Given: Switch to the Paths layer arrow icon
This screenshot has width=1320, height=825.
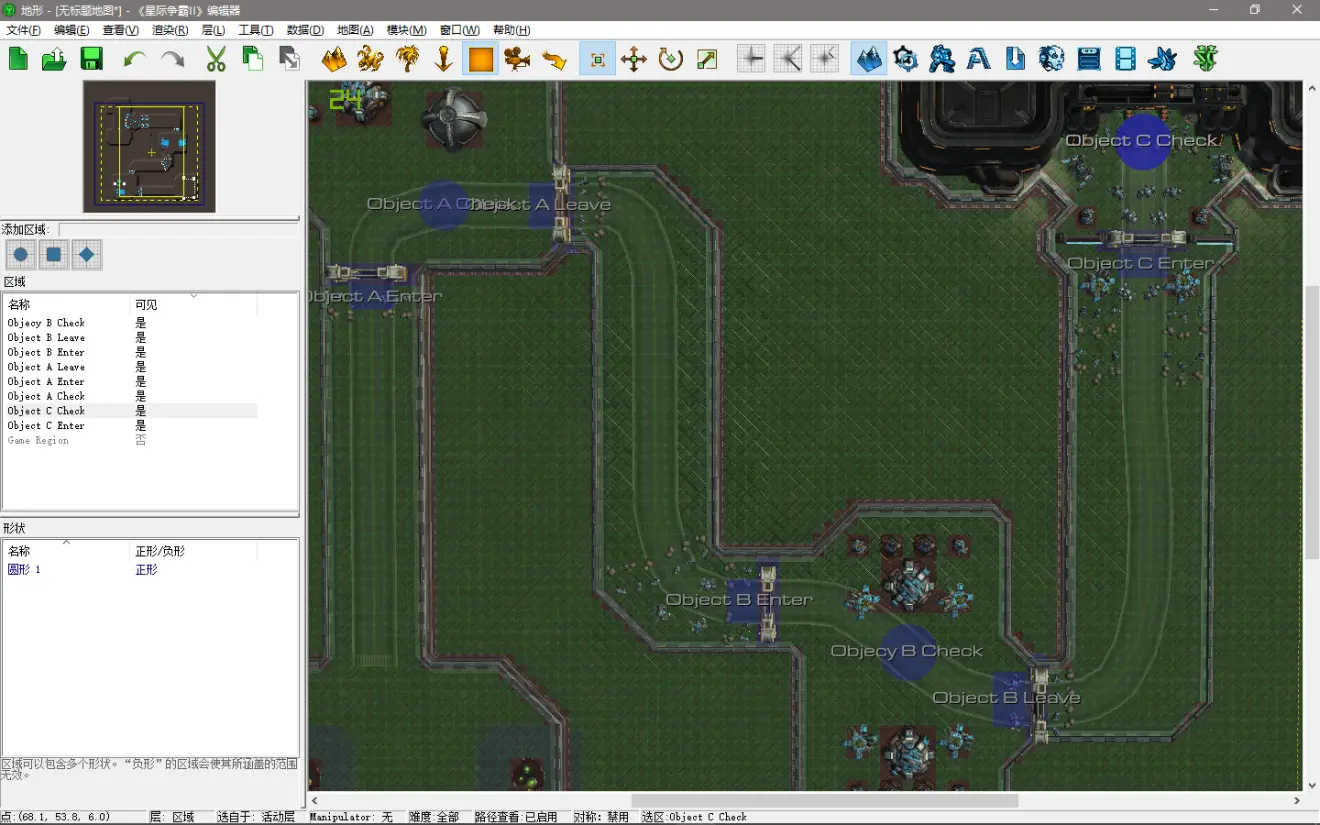Looking at the screenshot, I should [554, 59].
